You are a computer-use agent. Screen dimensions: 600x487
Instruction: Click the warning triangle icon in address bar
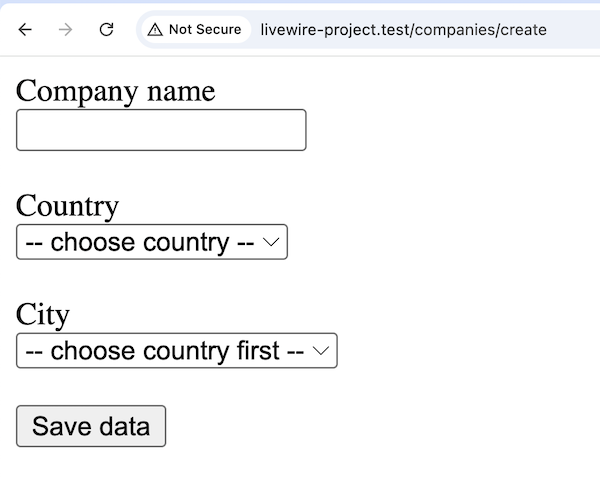tap(155, 29)
